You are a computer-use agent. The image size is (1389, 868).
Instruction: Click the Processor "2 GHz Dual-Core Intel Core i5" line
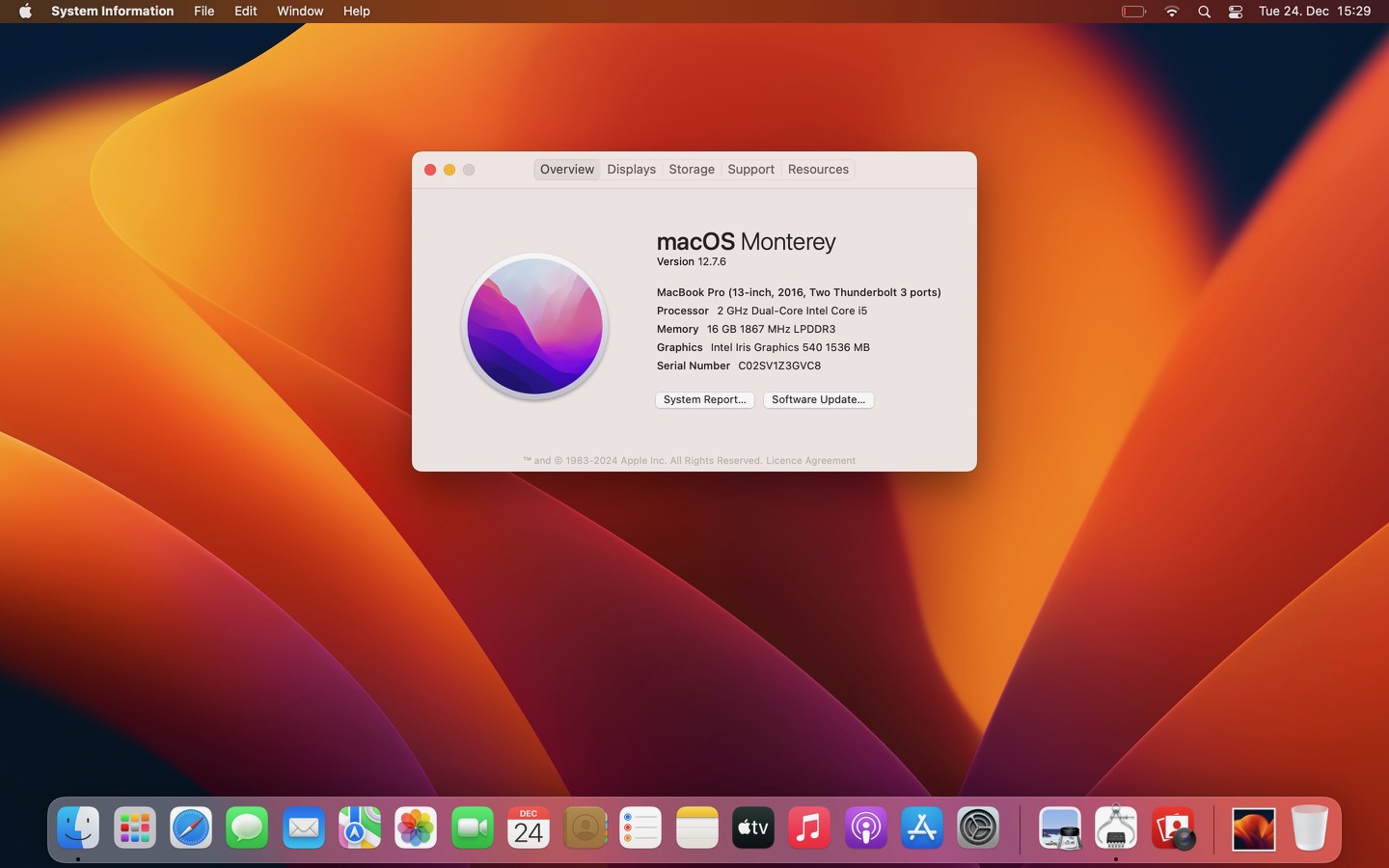[762, 311]
